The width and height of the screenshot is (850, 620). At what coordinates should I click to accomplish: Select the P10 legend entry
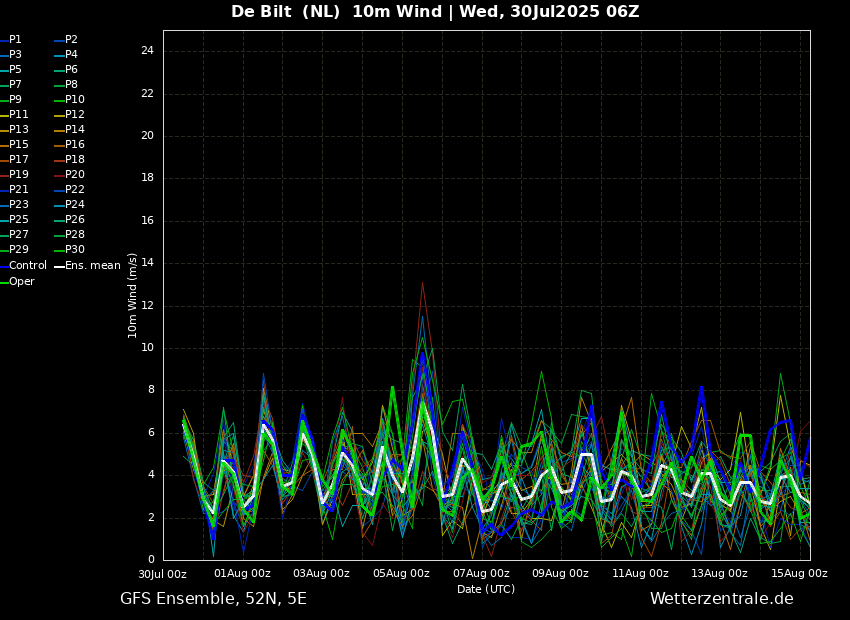(x=74, y=100)
